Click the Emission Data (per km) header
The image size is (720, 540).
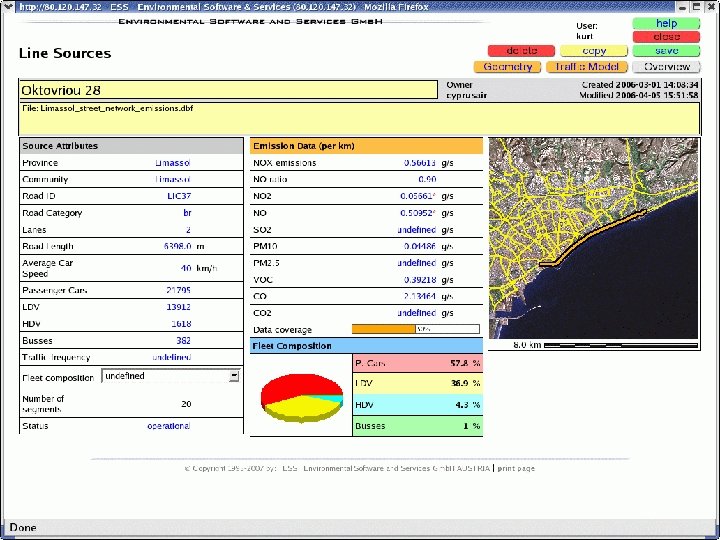pyautogui.click(x=366, y=146)
